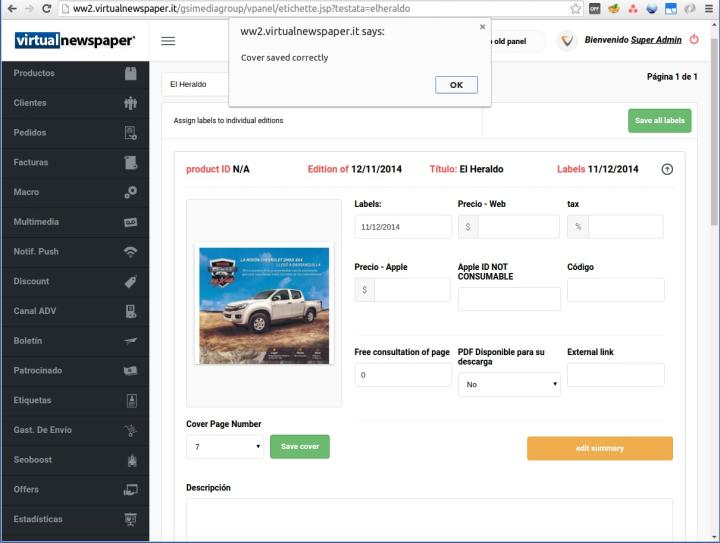Click the browser address bar
This screenshot has width=720, height=543.
point(317,8)
